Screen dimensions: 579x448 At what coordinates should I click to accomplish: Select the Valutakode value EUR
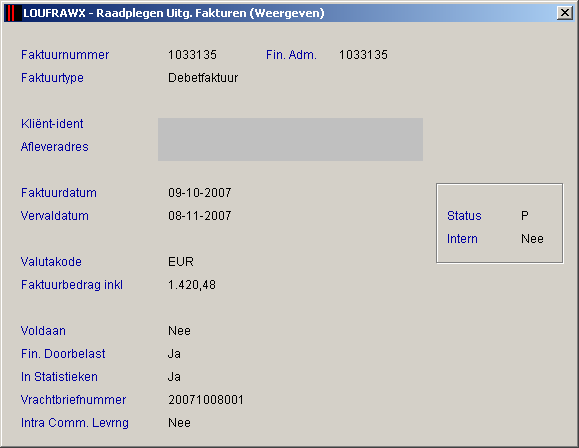[181, 262]
